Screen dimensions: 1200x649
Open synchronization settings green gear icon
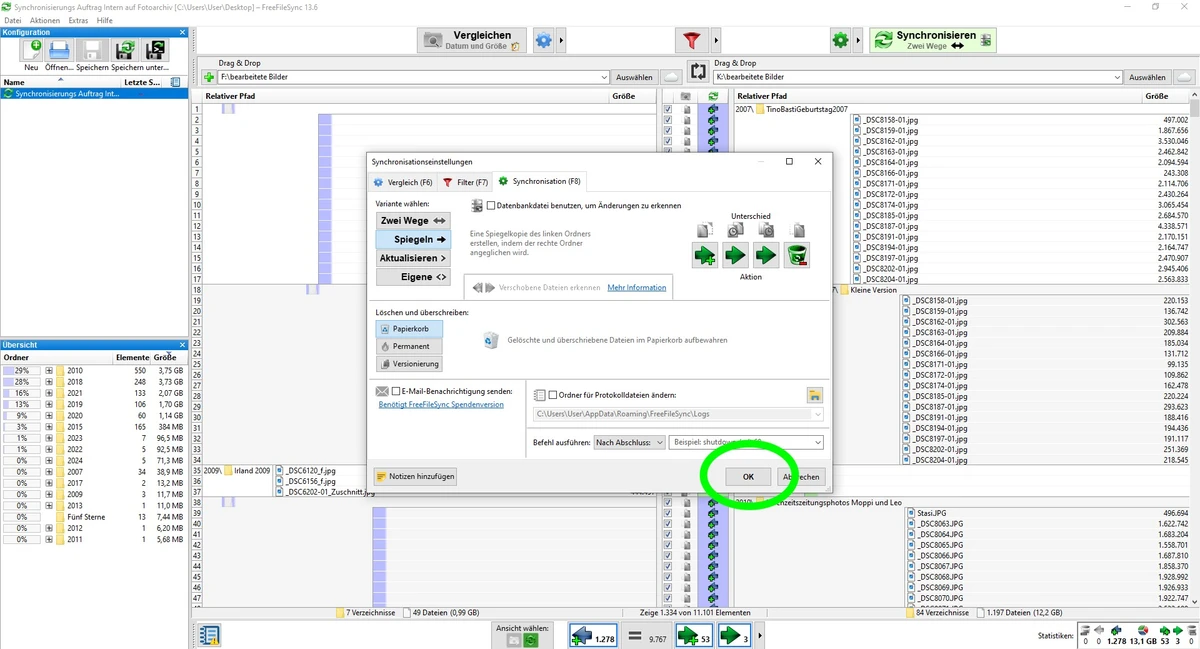coord(841,40)
